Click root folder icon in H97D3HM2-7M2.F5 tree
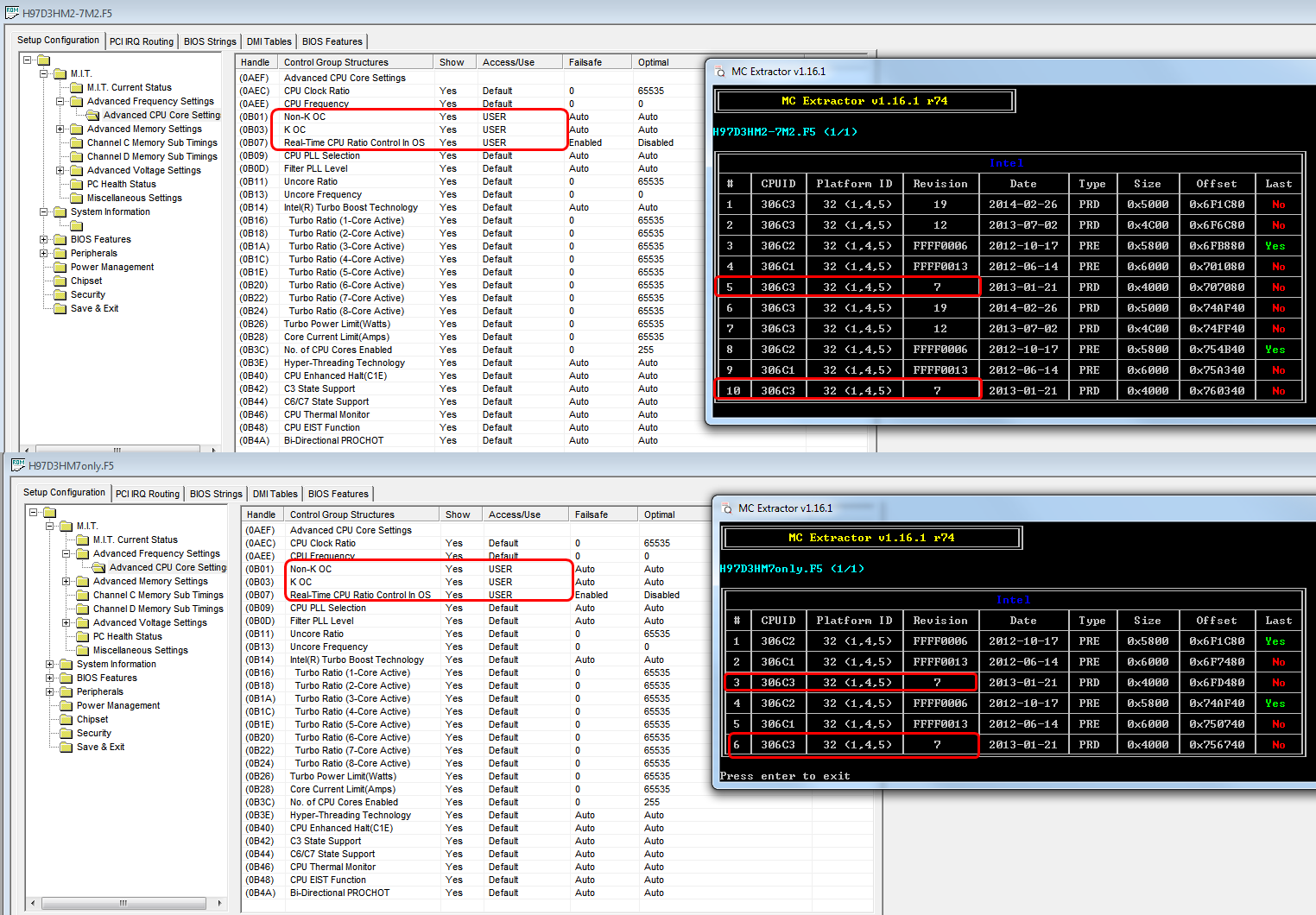The image size is (1316, 915). click(x=44, y=60)
